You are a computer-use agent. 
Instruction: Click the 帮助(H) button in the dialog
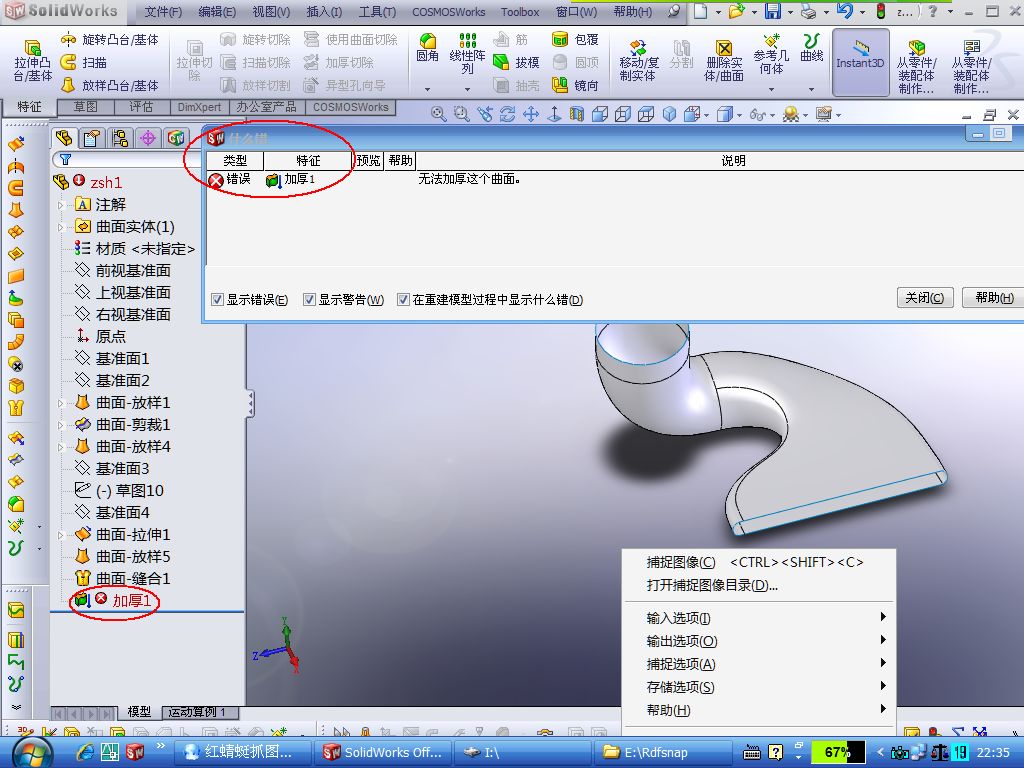994,298
